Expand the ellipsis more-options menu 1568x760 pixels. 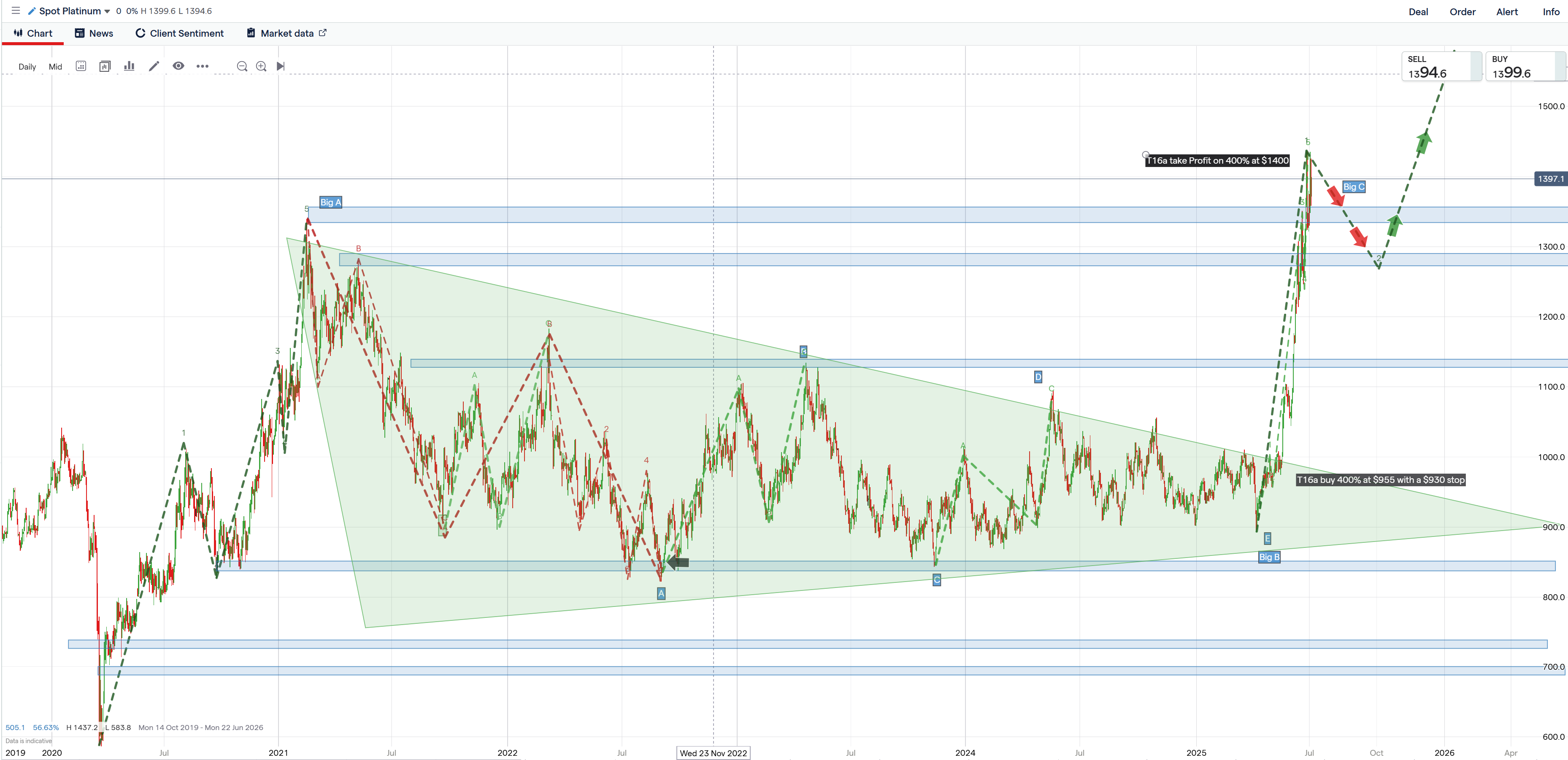tap(203, 66)
